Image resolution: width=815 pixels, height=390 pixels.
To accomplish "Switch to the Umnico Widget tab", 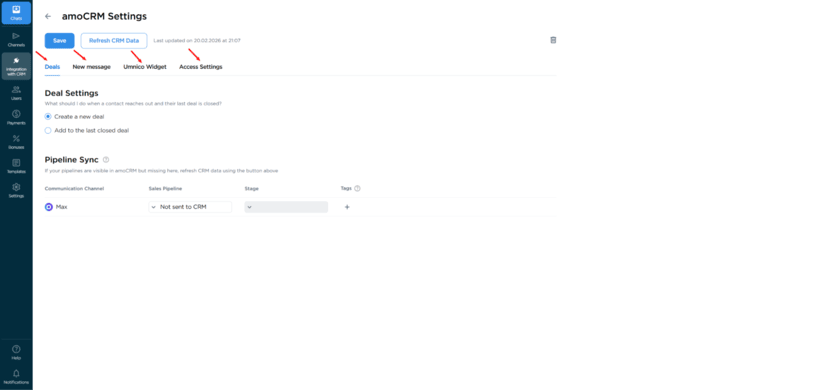I will [x=145, y=67].
